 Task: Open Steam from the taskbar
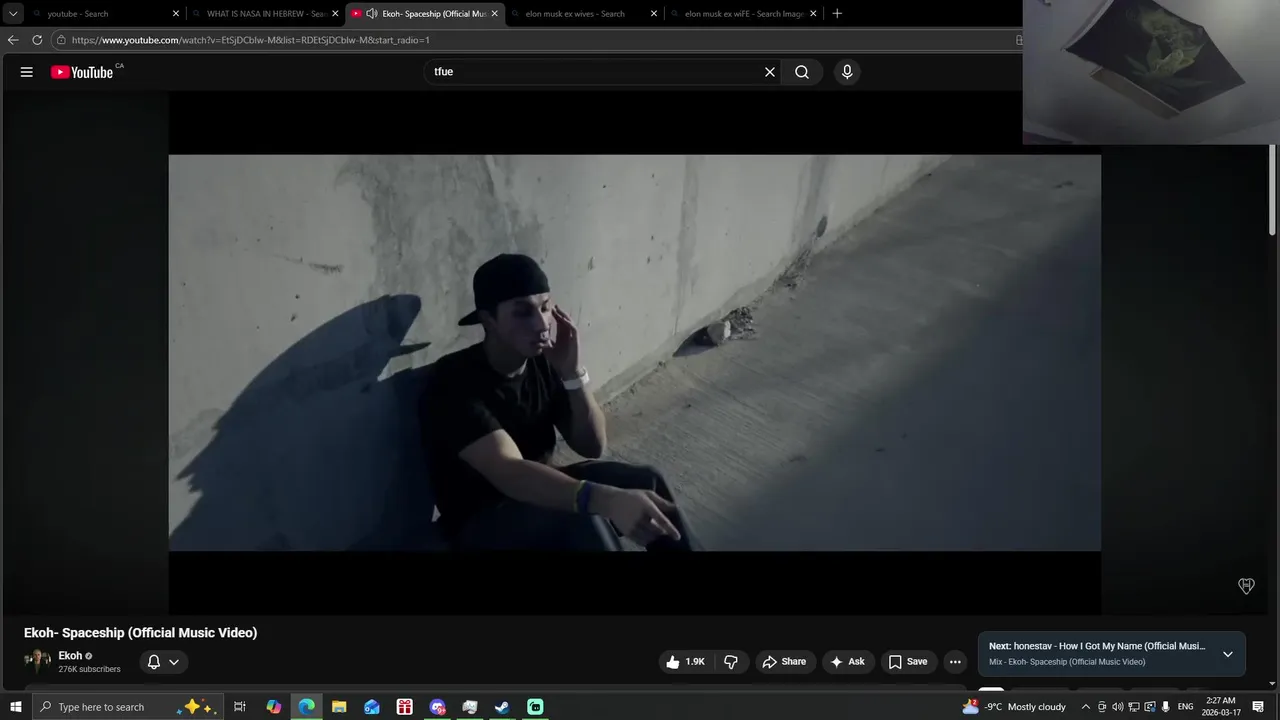tap(502, 707)
